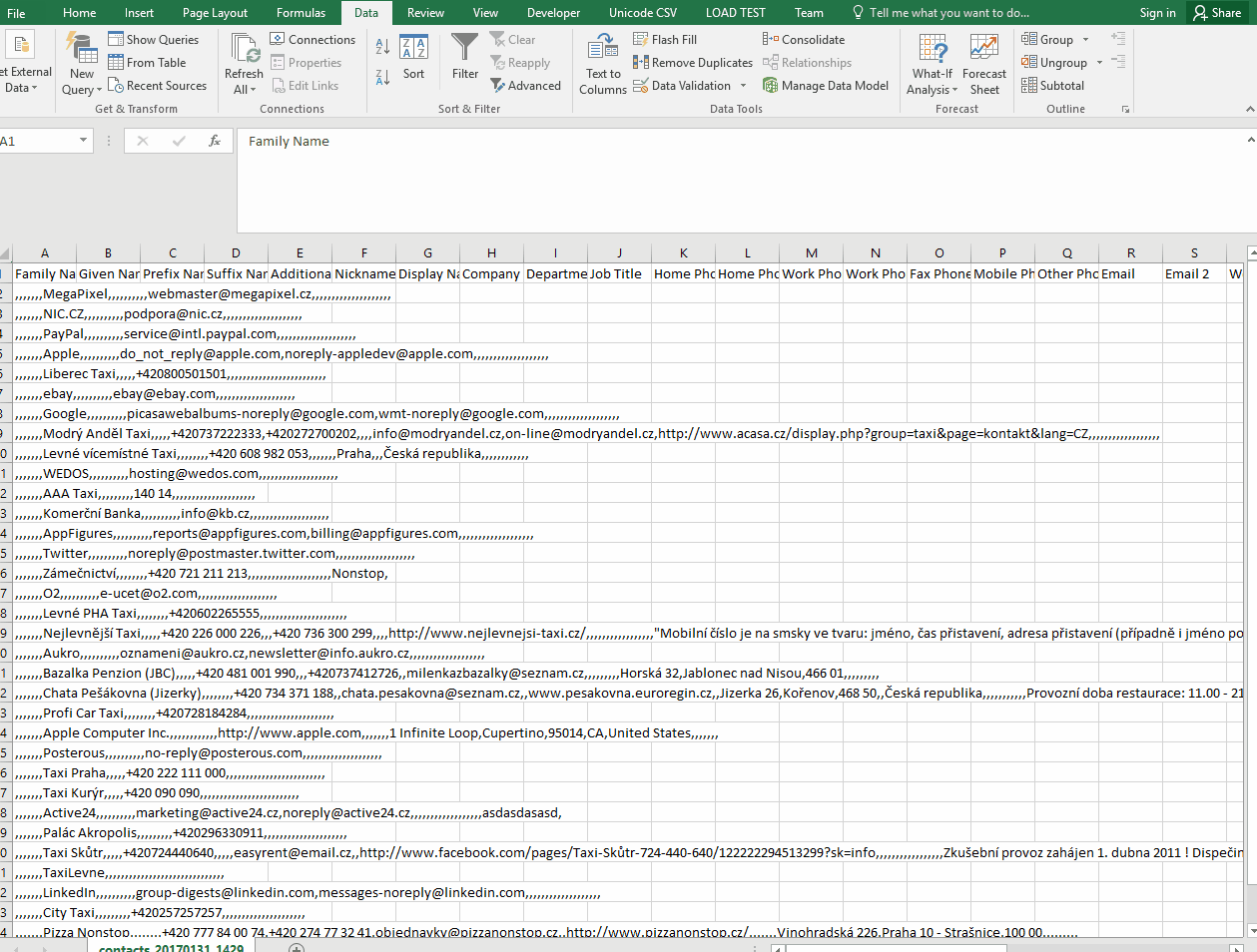
Task: Click the Group rows icon
Action: click(1029, 40)
